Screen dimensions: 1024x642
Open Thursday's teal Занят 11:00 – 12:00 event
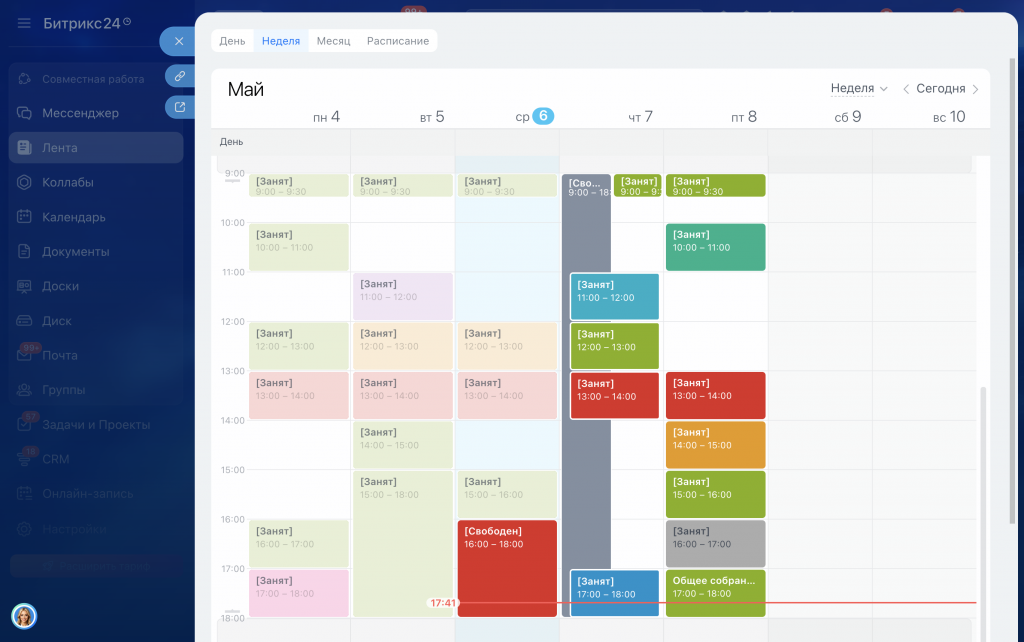pos(615,297)
